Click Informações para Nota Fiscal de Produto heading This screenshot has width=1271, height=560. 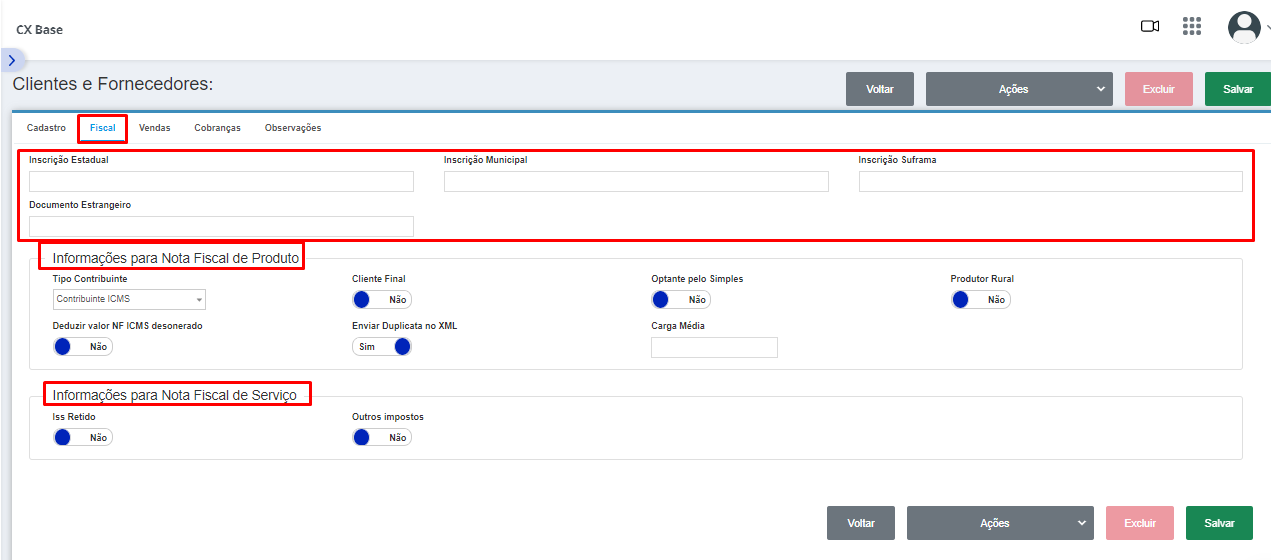click(x=175, y=258)
